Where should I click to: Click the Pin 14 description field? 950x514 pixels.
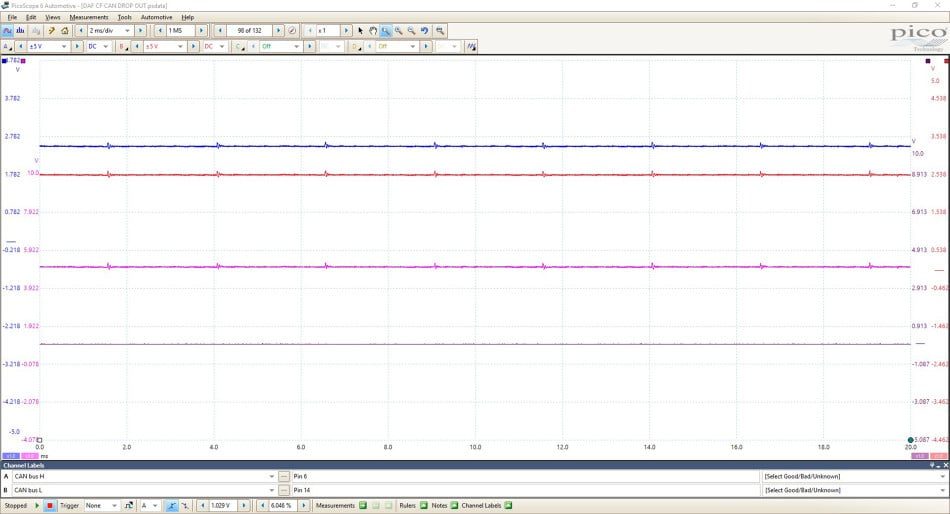click(x=525, y=490)
